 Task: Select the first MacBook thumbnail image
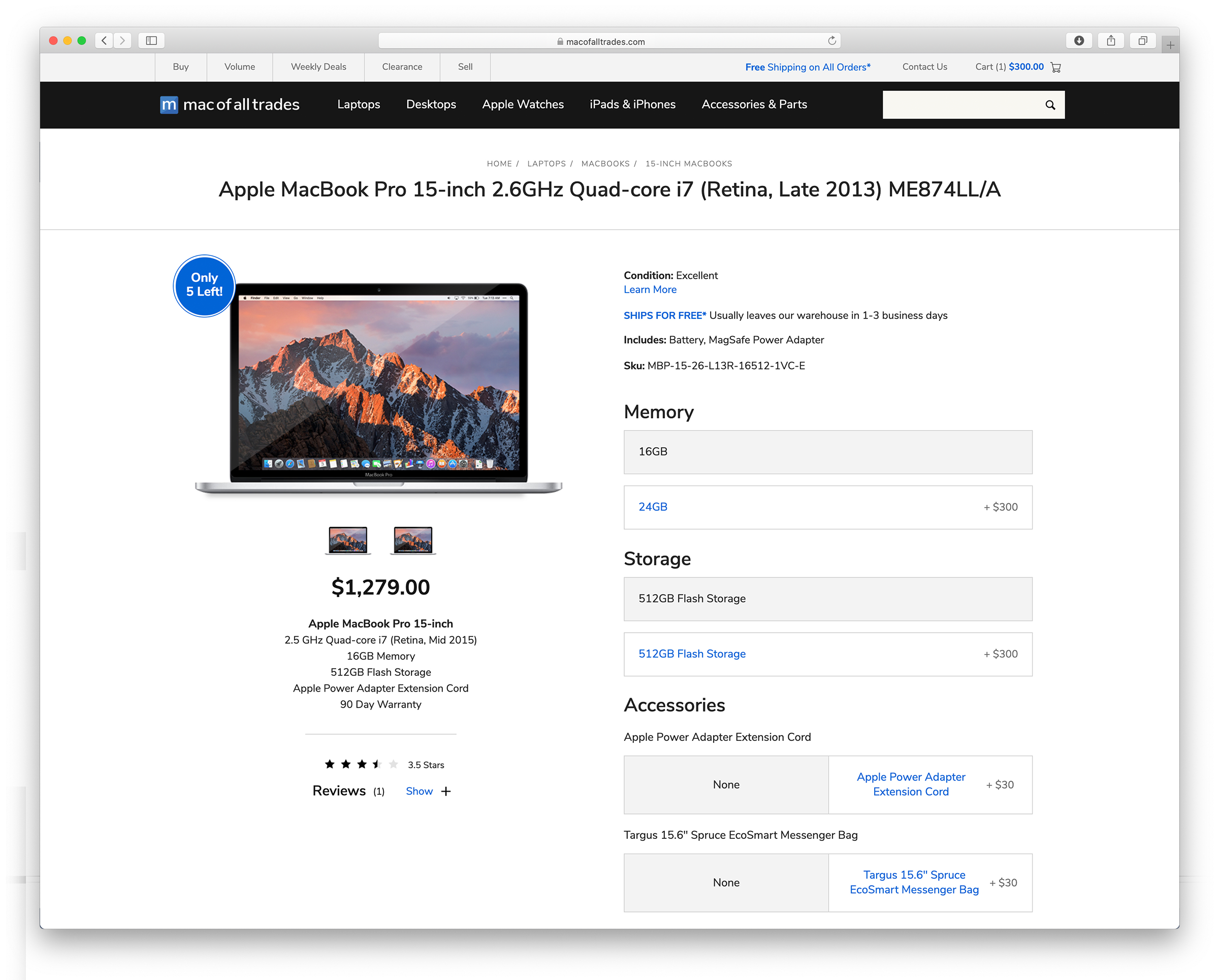click(x=348, y=540)
